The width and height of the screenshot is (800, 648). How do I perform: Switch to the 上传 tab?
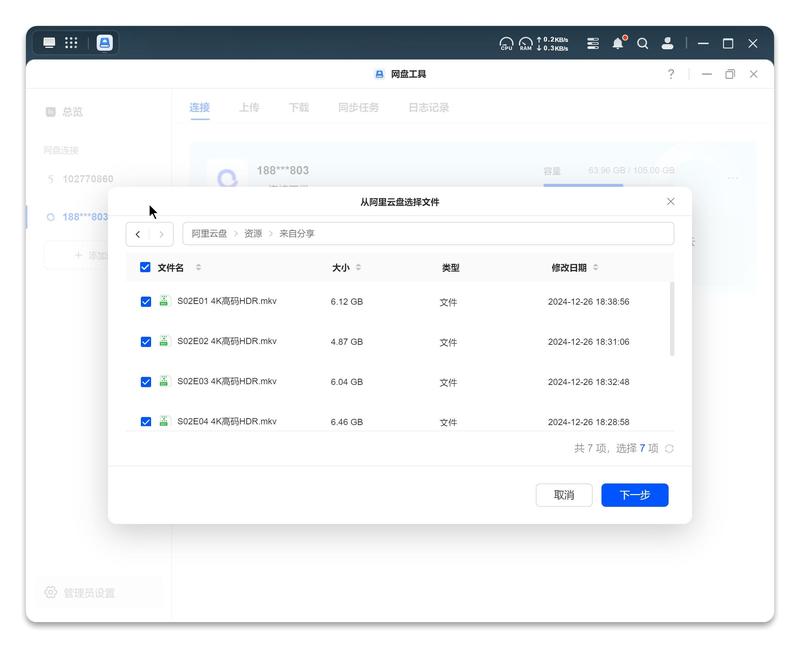249,107
